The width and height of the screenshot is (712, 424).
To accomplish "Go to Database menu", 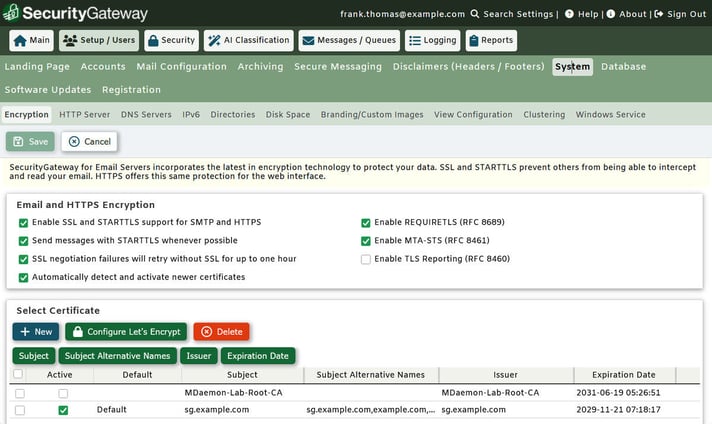I will (623, 67).
